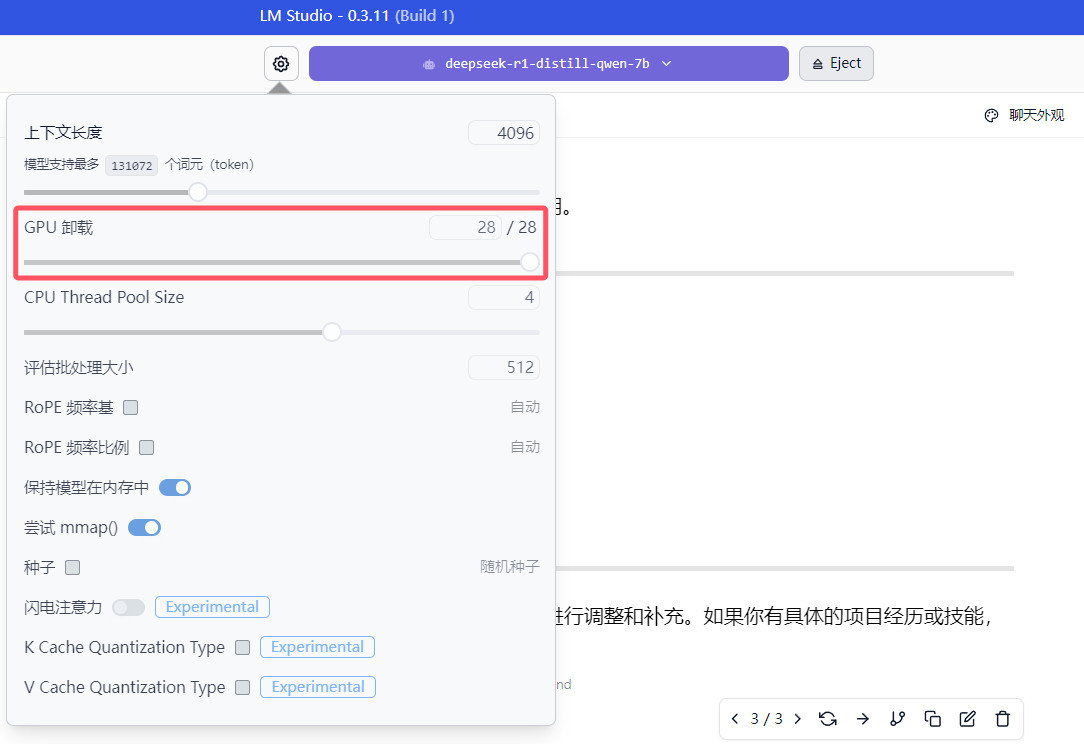Go to the previous response version
The width and height of the screenshot is (1084, 744).
point(736,718)
